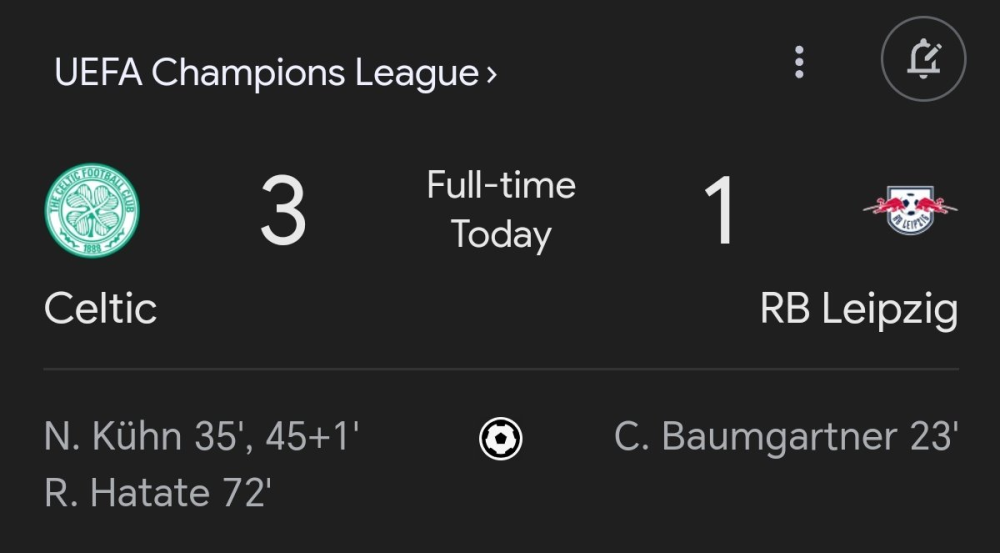
Task: Open the UEFA Champions League link
Action: click(x=266, y=73)
